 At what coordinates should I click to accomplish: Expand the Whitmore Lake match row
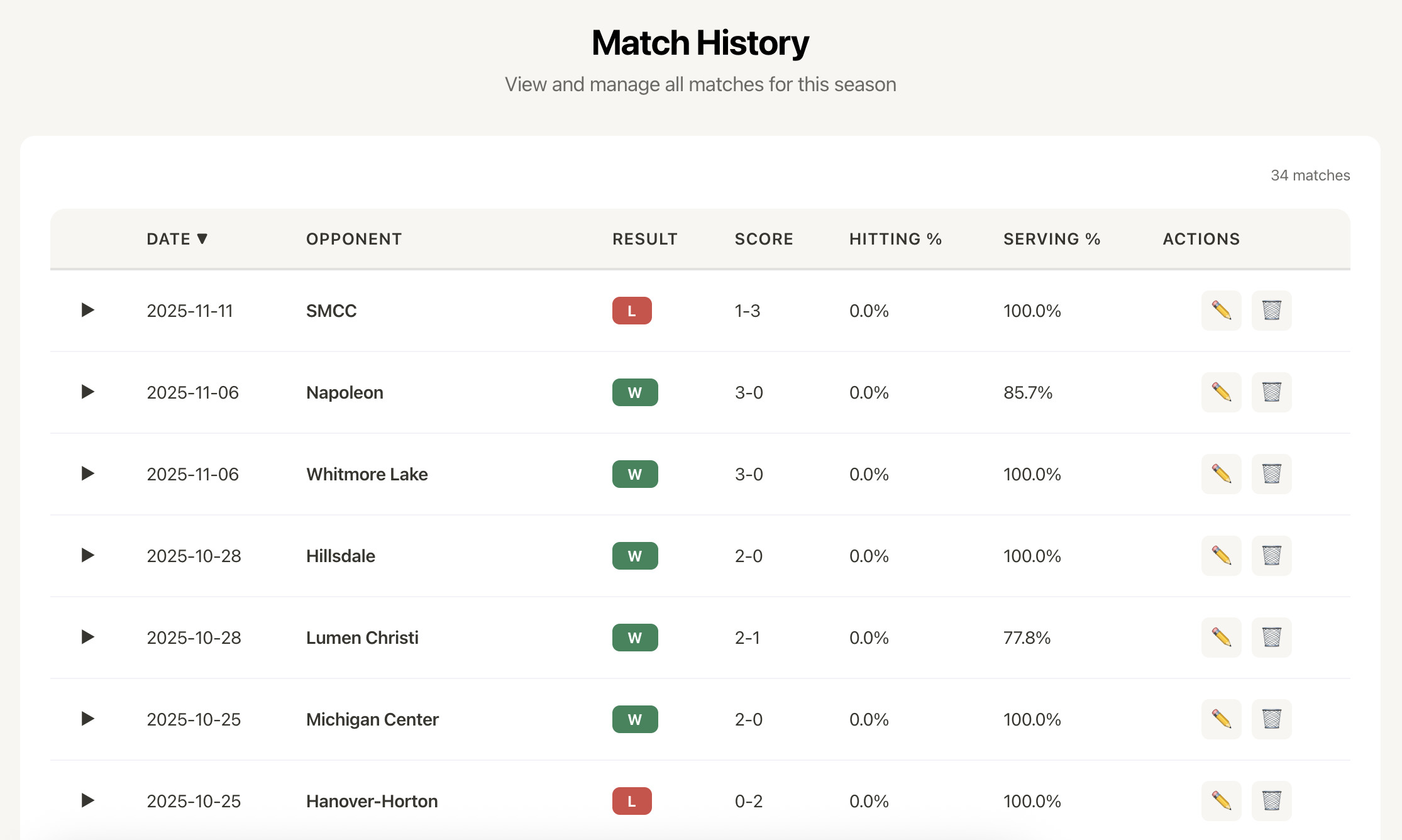(x=89, y=473)
